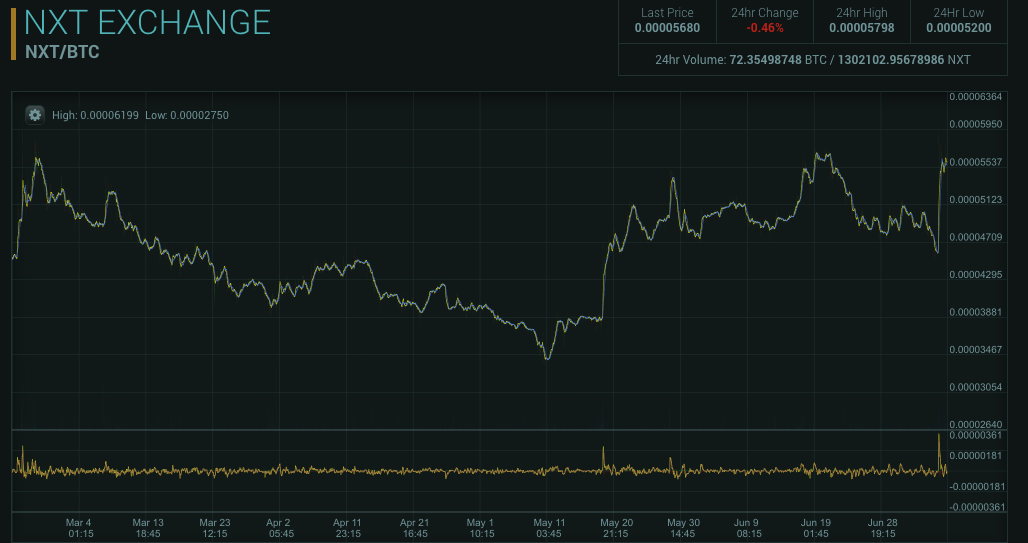Click the chart High: 0.00006199 readout
Viewport: 1028px width, 543px height.
coord(95,115)
